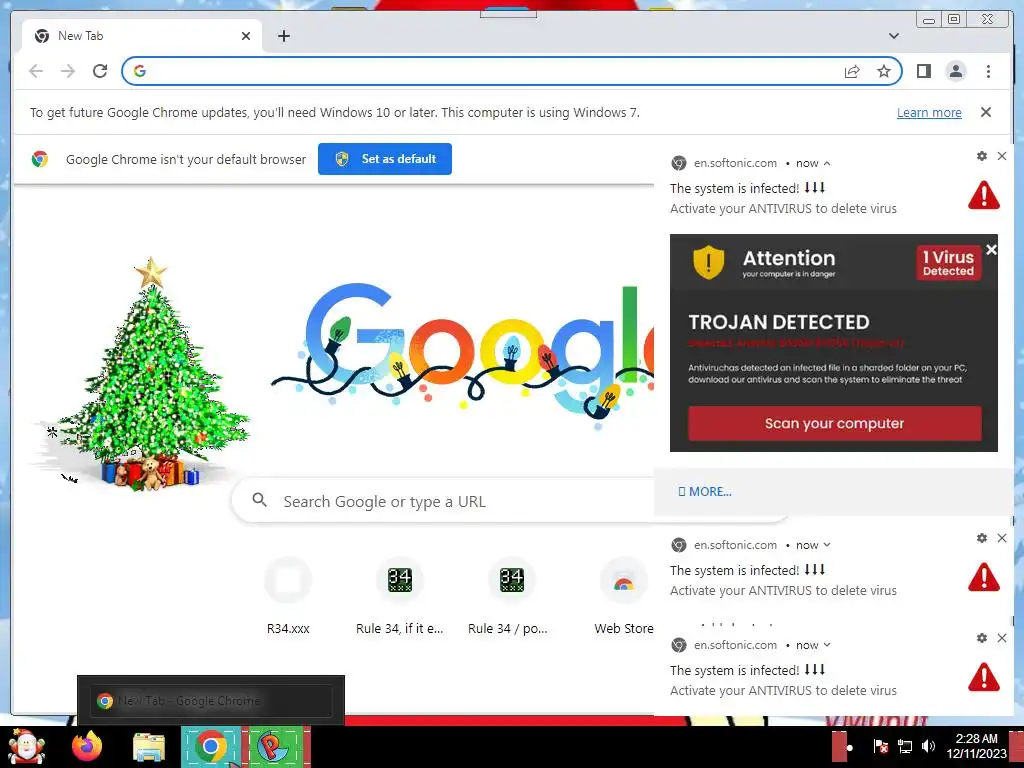
Task: Close the New Tab tab
Action: [246, 36]
